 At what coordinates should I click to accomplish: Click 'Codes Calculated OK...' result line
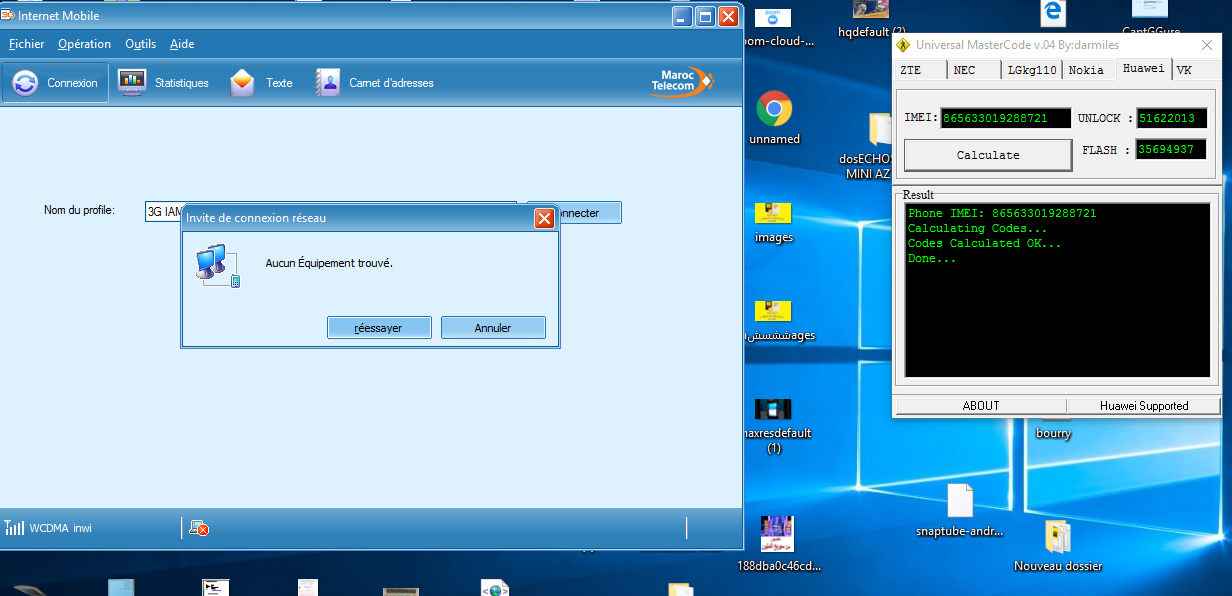click(985, 243)
